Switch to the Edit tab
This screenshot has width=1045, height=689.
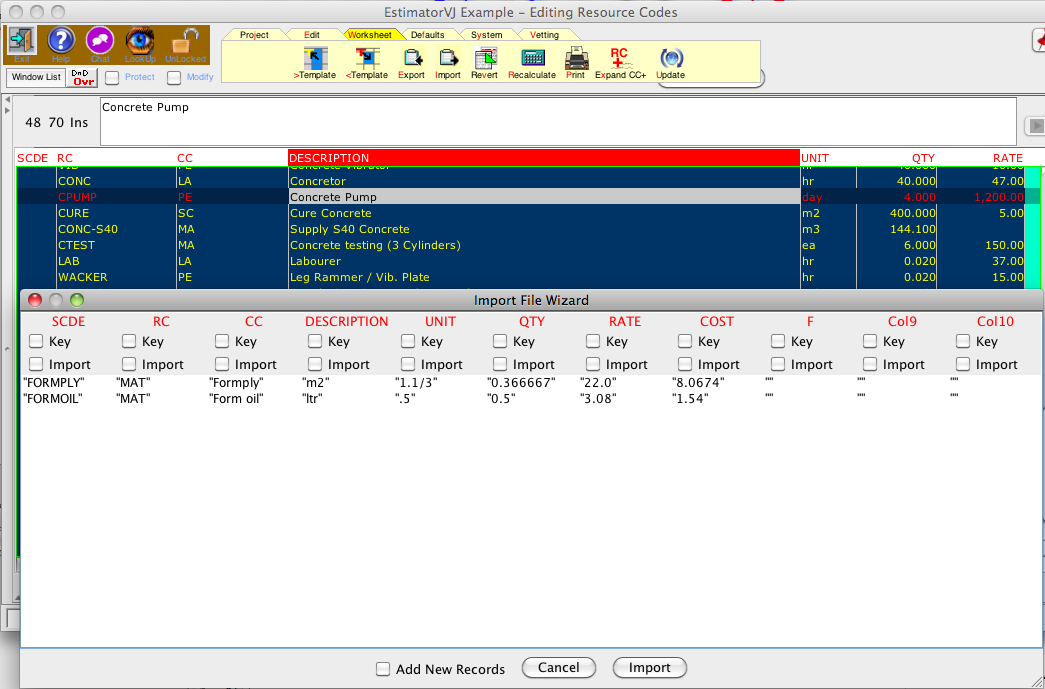click(x=311, y=35)
